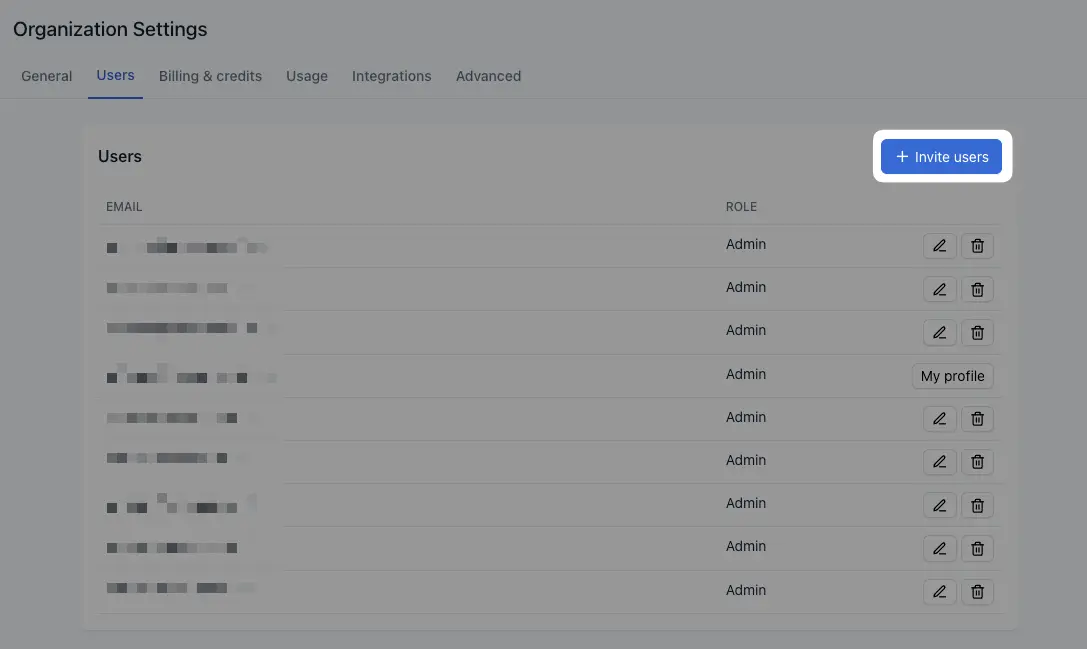Remove the second user via trash icon
Viewport: 1087px width, 649px height.
(x=977, y=289)
